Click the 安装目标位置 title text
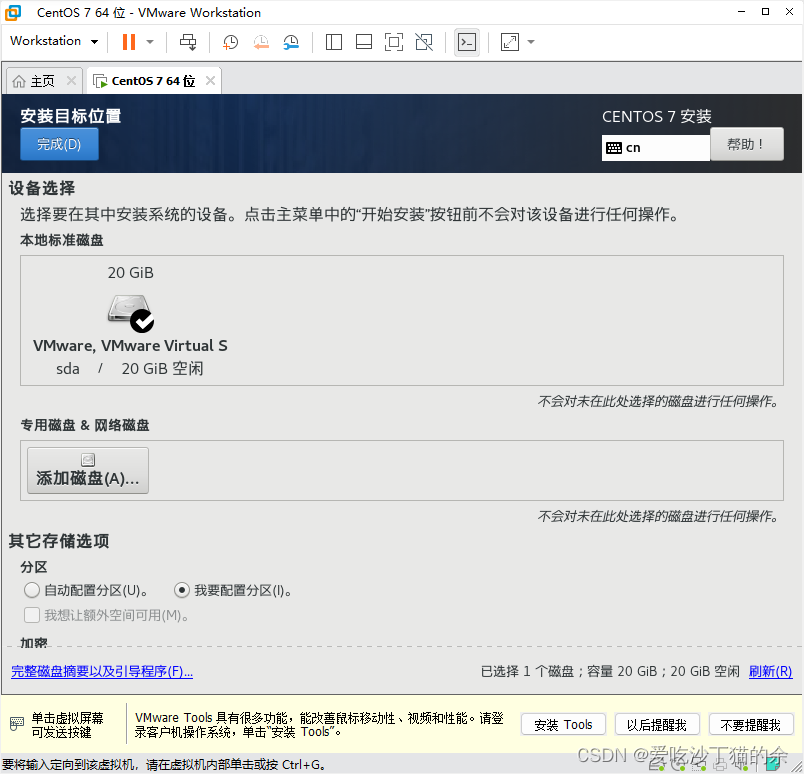This screenshot has height=774, width=804. coord(71,116)
